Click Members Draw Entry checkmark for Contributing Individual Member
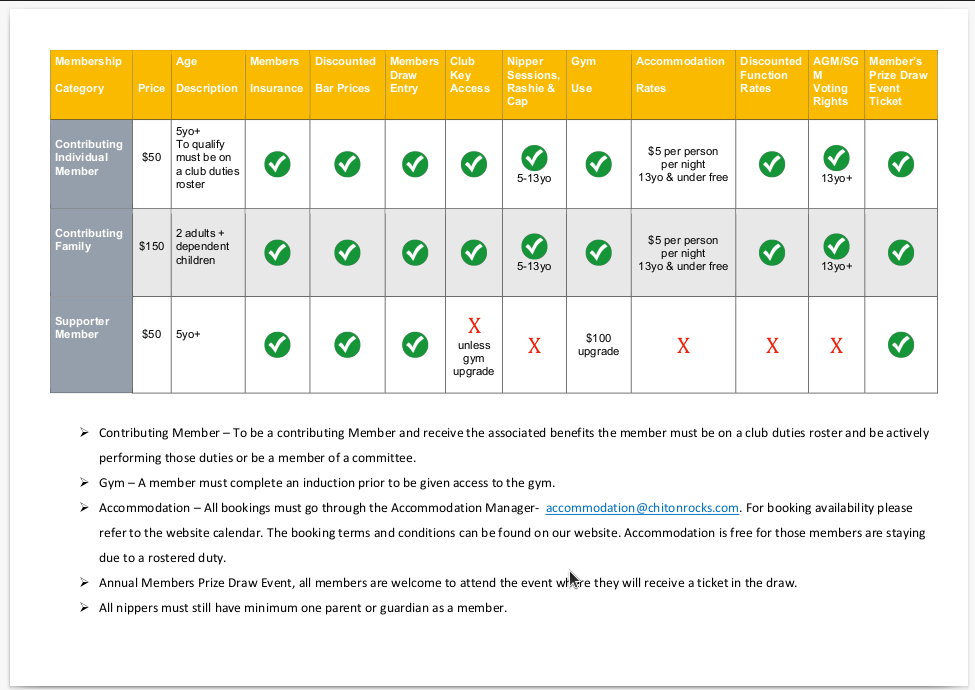The image size is (975, 690). pos(415,164)
